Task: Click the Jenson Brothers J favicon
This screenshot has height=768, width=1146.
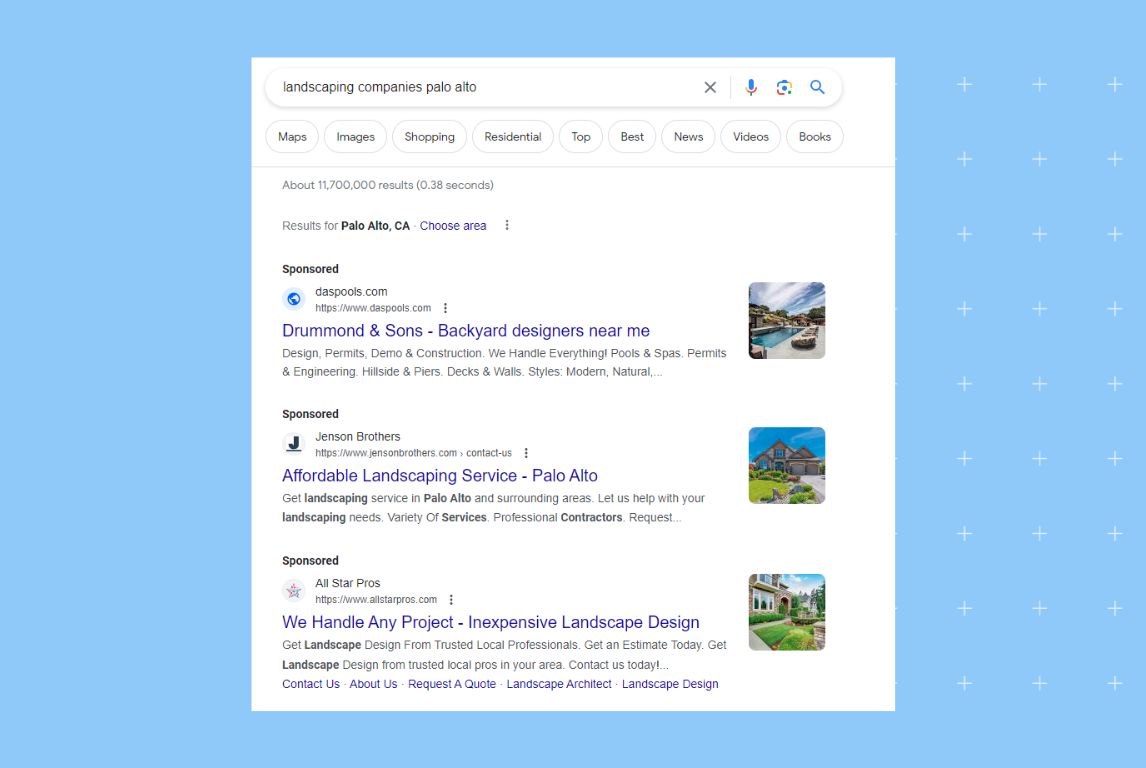Action: 294,444
